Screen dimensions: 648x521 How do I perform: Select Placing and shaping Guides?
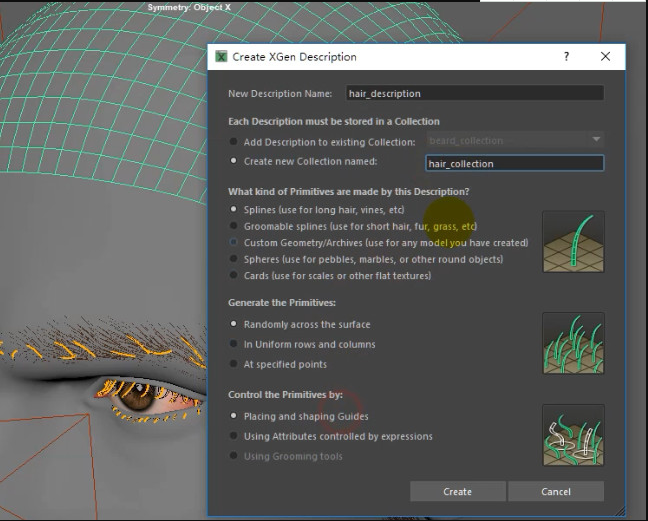pyautogui.click(x=233, y=416)
